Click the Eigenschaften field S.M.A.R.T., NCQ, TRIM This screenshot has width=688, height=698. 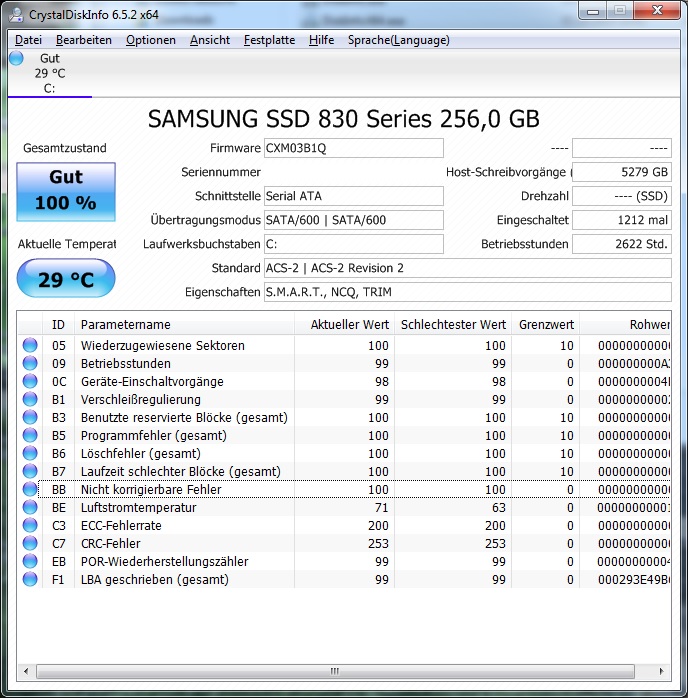[468, 292]
